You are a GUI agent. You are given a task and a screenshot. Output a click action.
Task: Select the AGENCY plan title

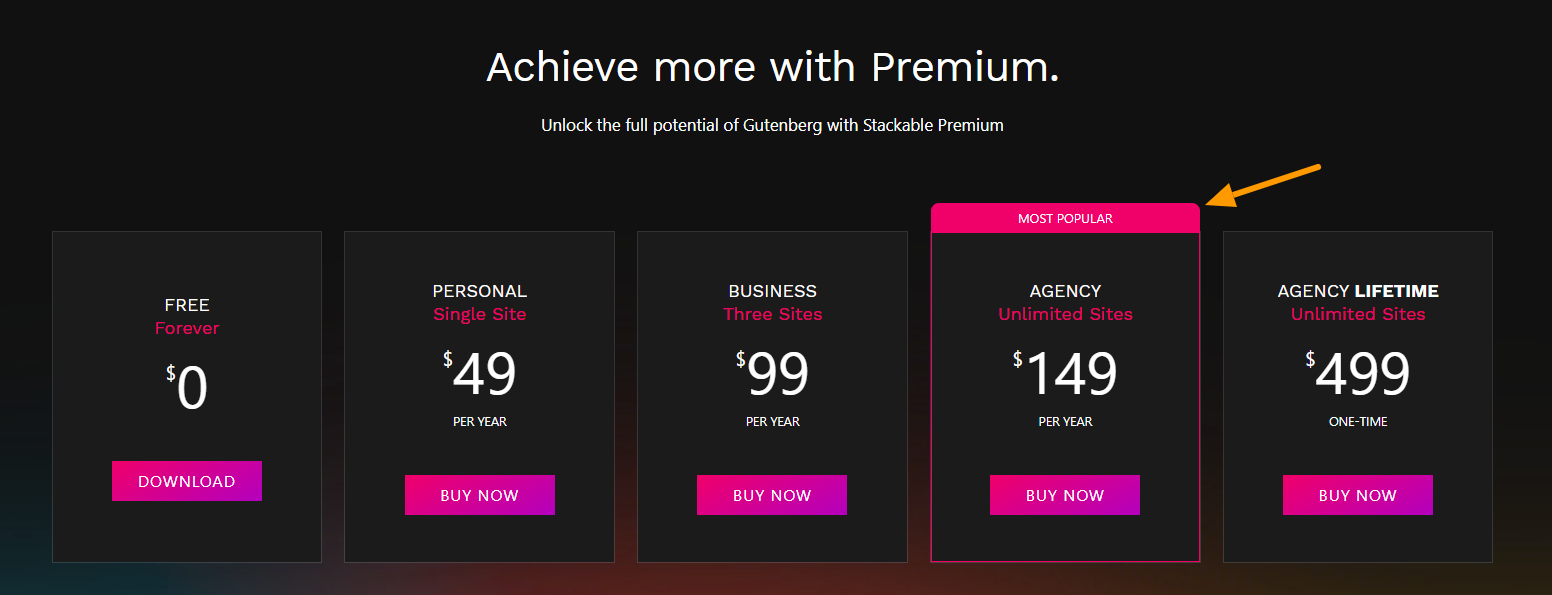point(1065,291)
